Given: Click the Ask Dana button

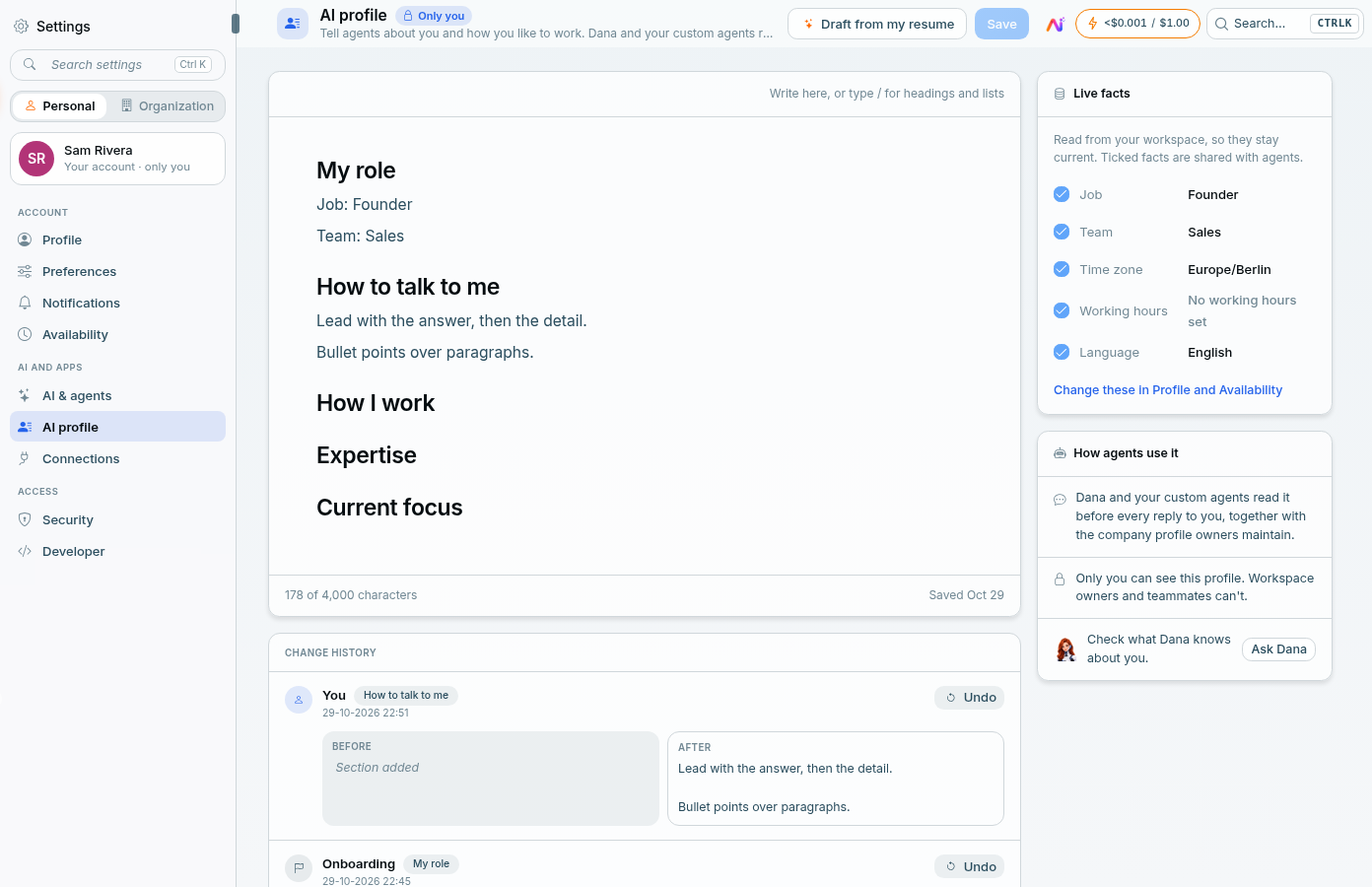Looking at the screenshot, I should tap(1278, 649).
